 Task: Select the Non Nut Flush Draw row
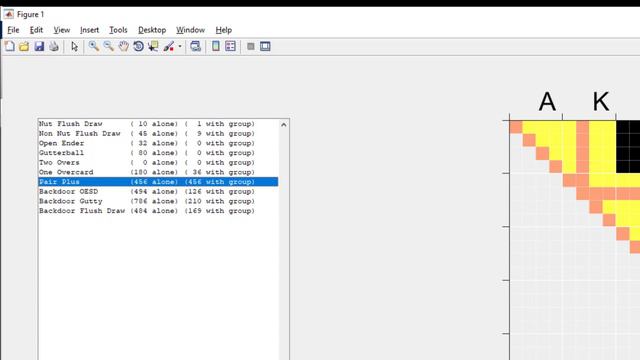coord(158,133)
